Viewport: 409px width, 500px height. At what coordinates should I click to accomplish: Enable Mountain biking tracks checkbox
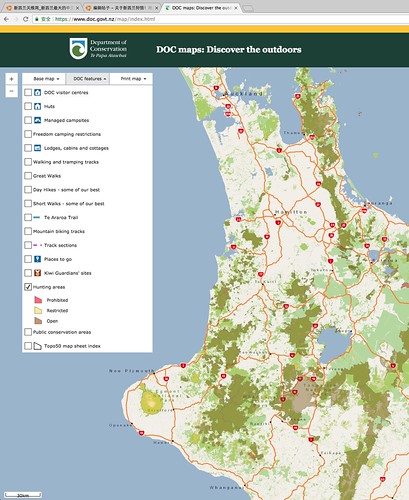tap(28, 231)
